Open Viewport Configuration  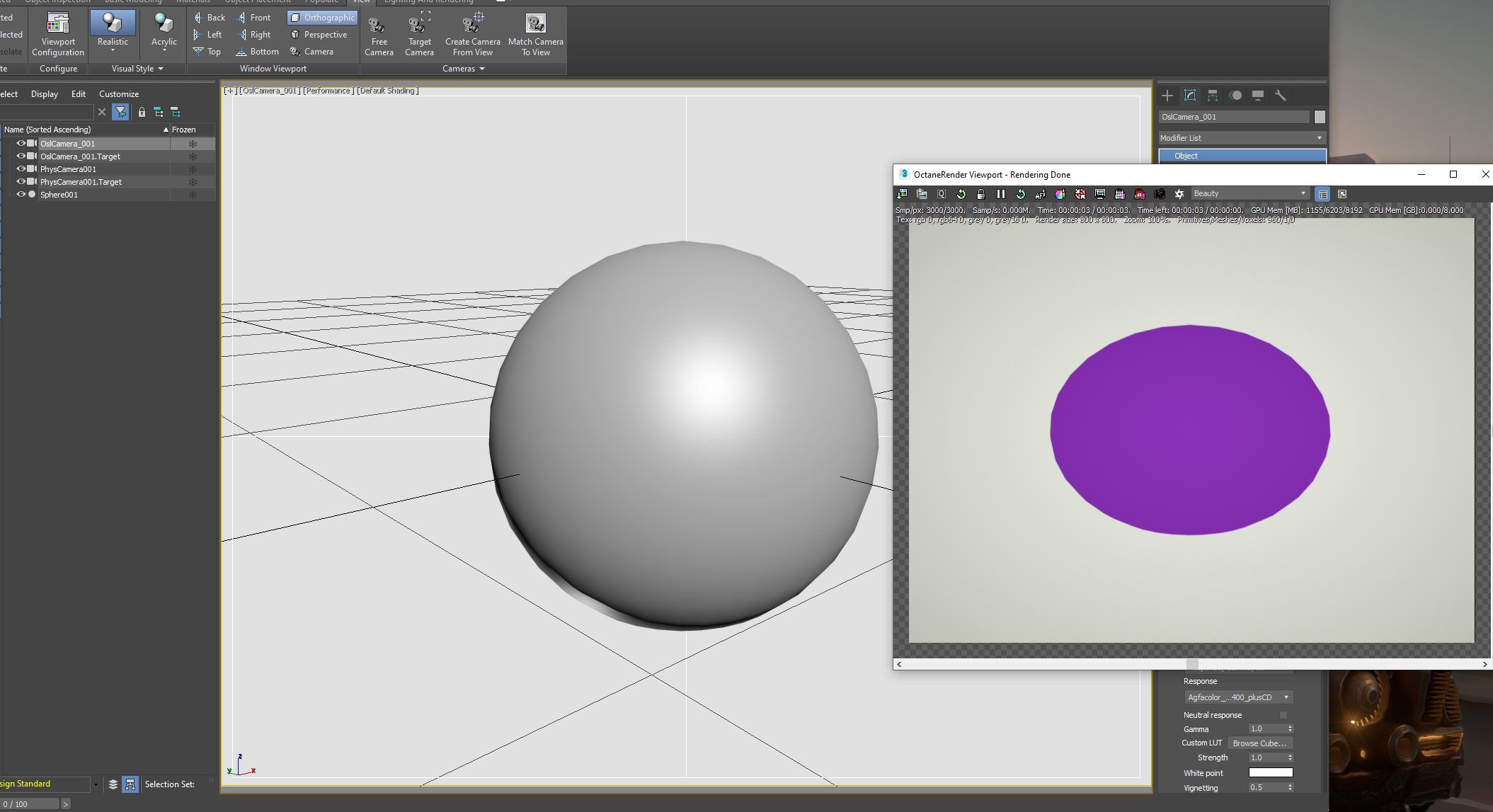(58, 35)
